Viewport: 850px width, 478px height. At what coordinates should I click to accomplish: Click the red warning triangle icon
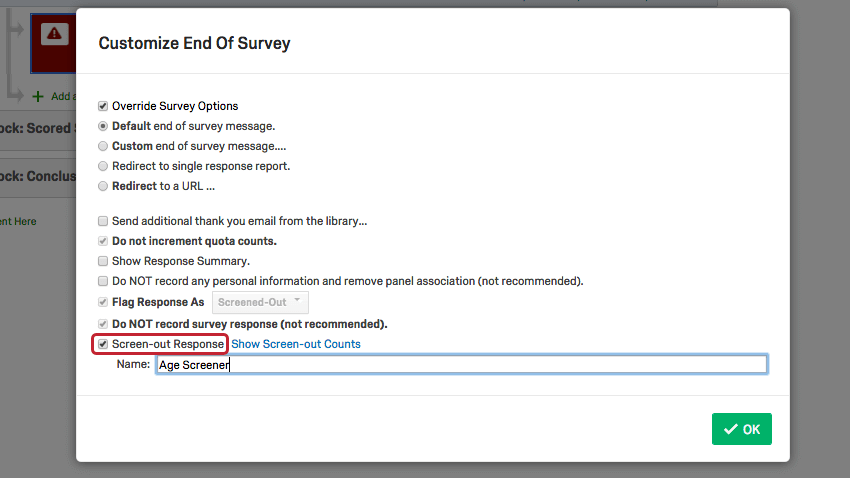pyautogui.click(x=54, y=34)
